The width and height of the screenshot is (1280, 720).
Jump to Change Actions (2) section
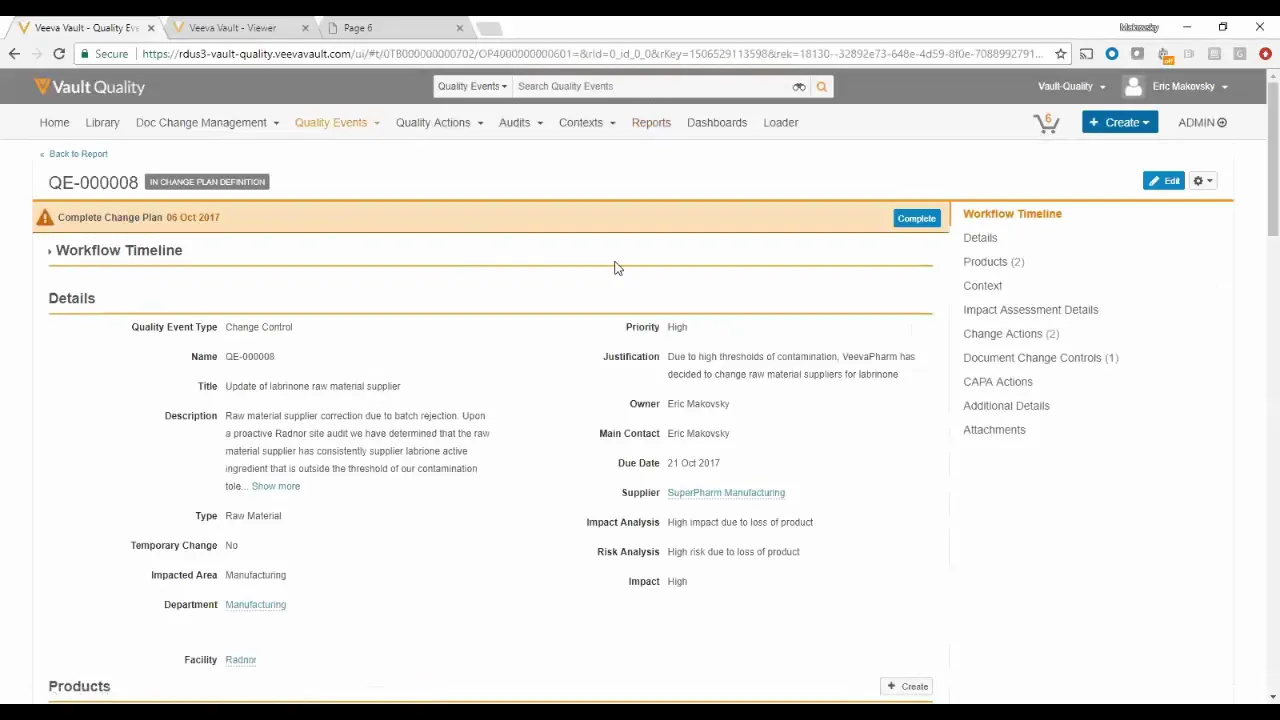1011,334
